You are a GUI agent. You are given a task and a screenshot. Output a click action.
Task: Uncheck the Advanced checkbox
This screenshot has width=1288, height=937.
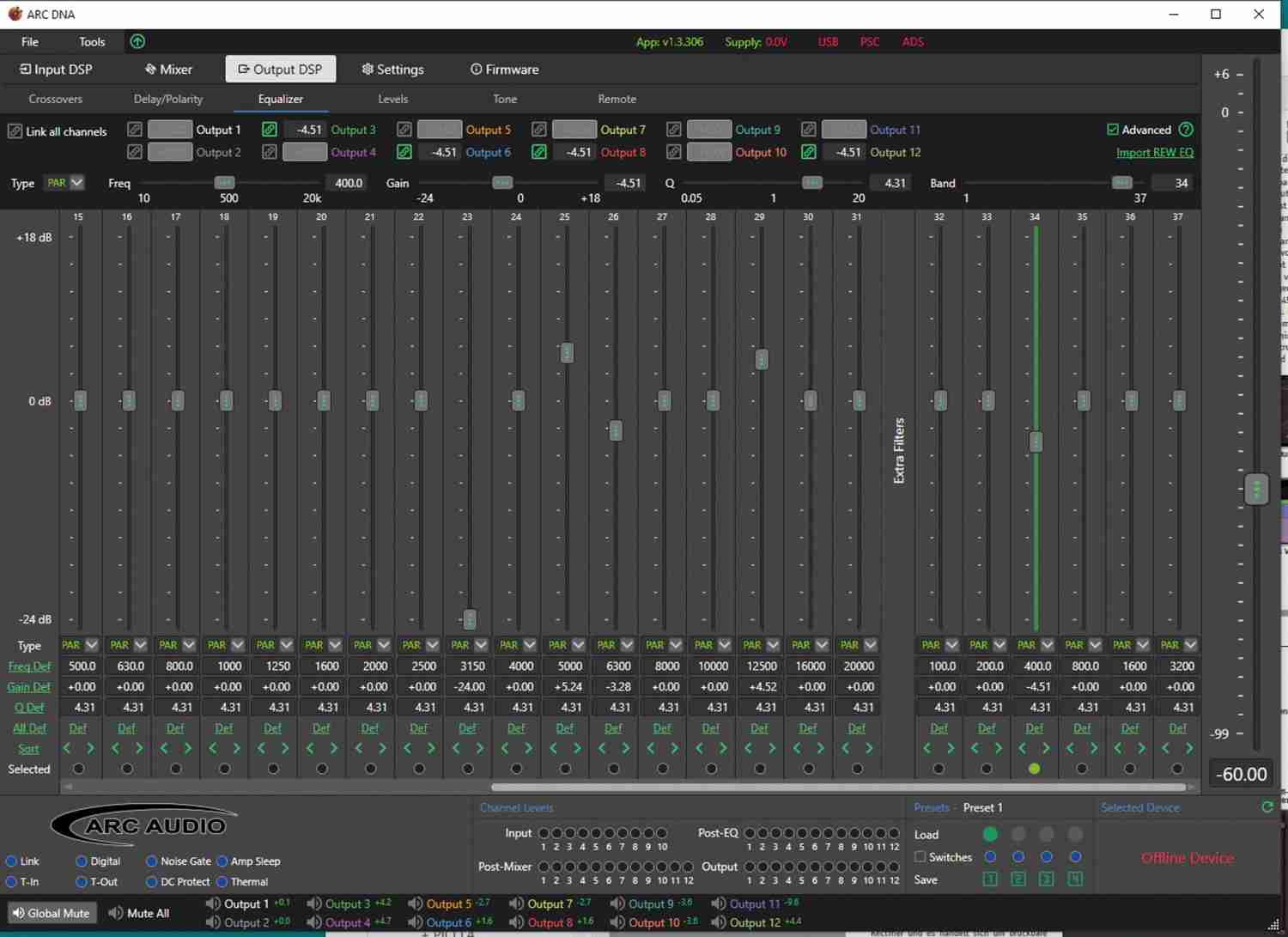[1113, 130]
